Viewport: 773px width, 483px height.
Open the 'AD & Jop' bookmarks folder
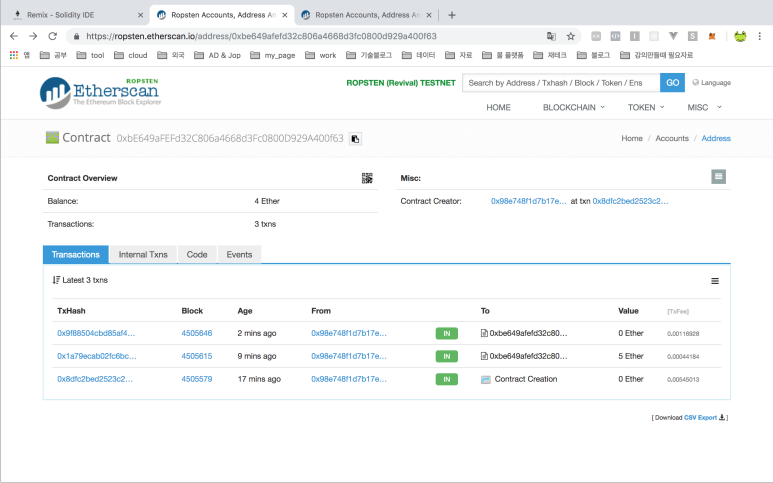coord(217,55)
